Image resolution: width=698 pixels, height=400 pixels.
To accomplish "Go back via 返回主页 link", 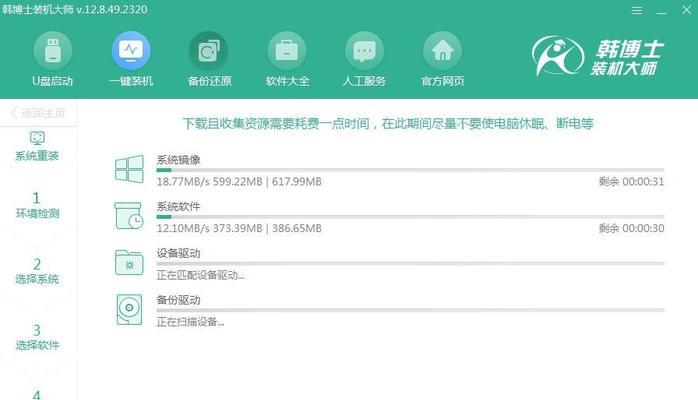I will point(38,113).
